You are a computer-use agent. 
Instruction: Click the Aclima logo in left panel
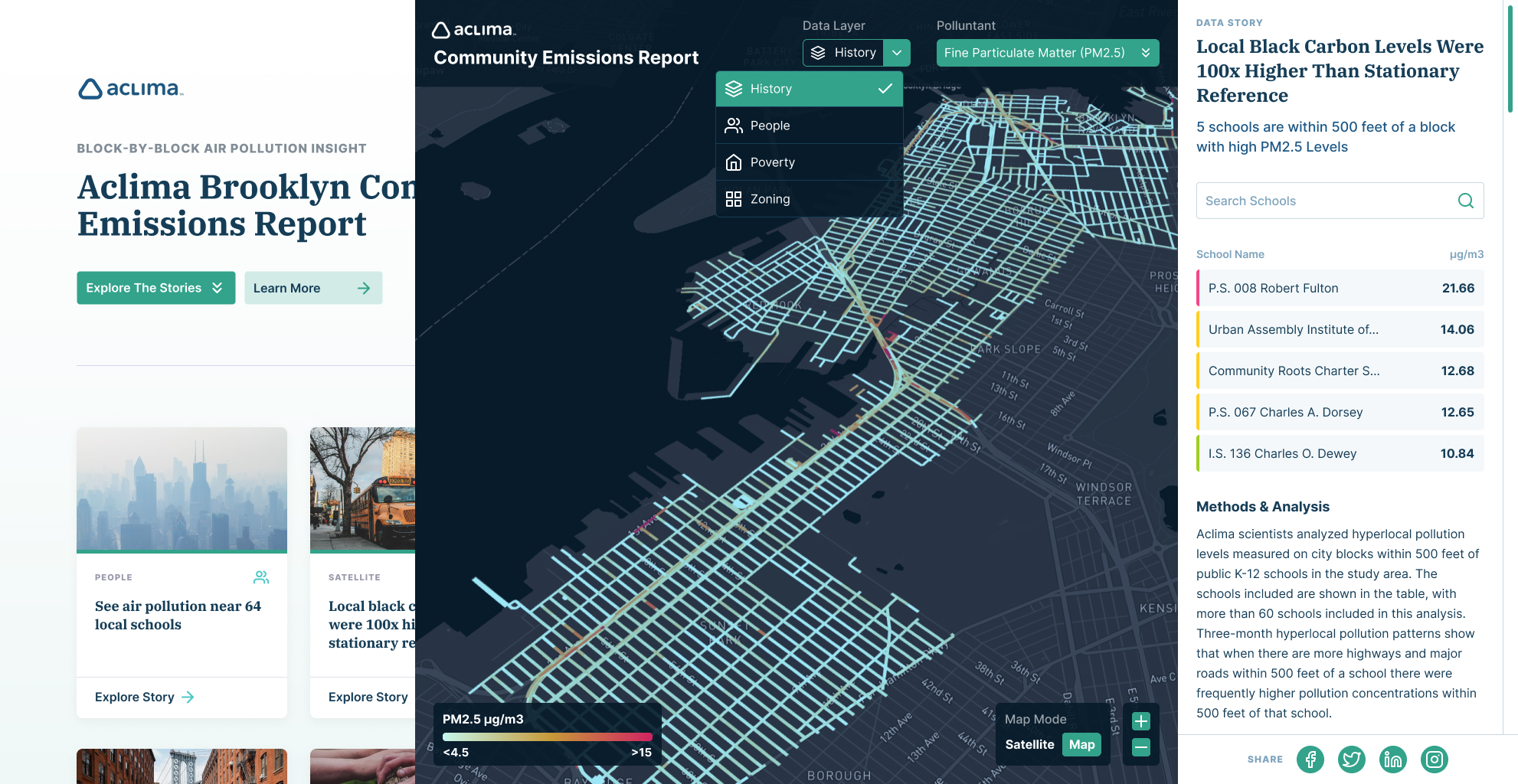131,89
